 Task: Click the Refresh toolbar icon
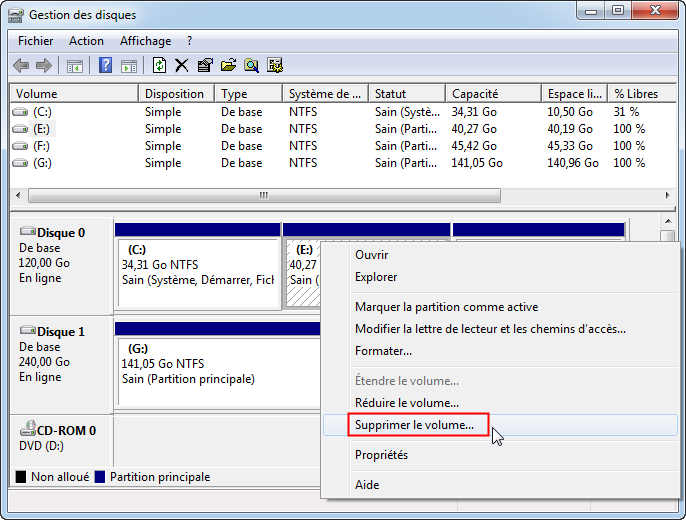coord(159,66)
